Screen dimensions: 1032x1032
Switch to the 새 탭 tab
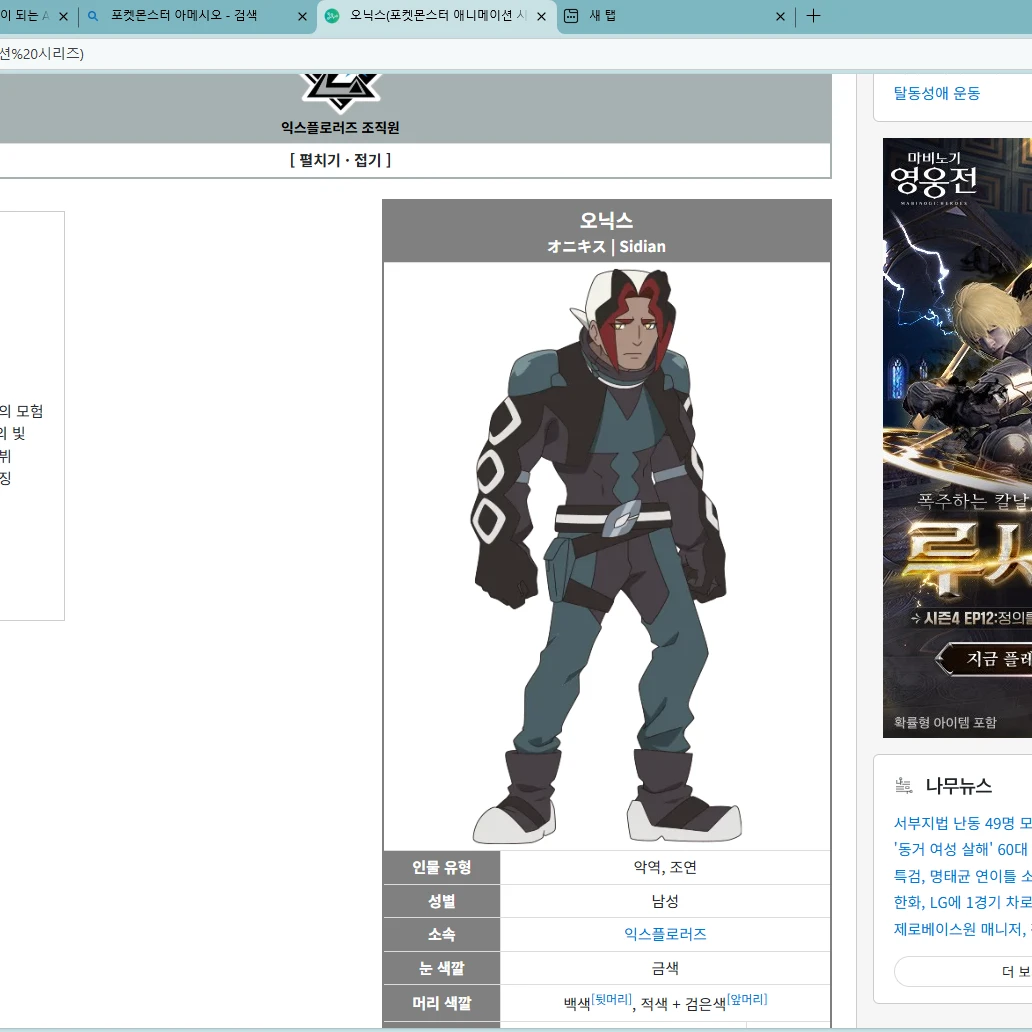675,16
